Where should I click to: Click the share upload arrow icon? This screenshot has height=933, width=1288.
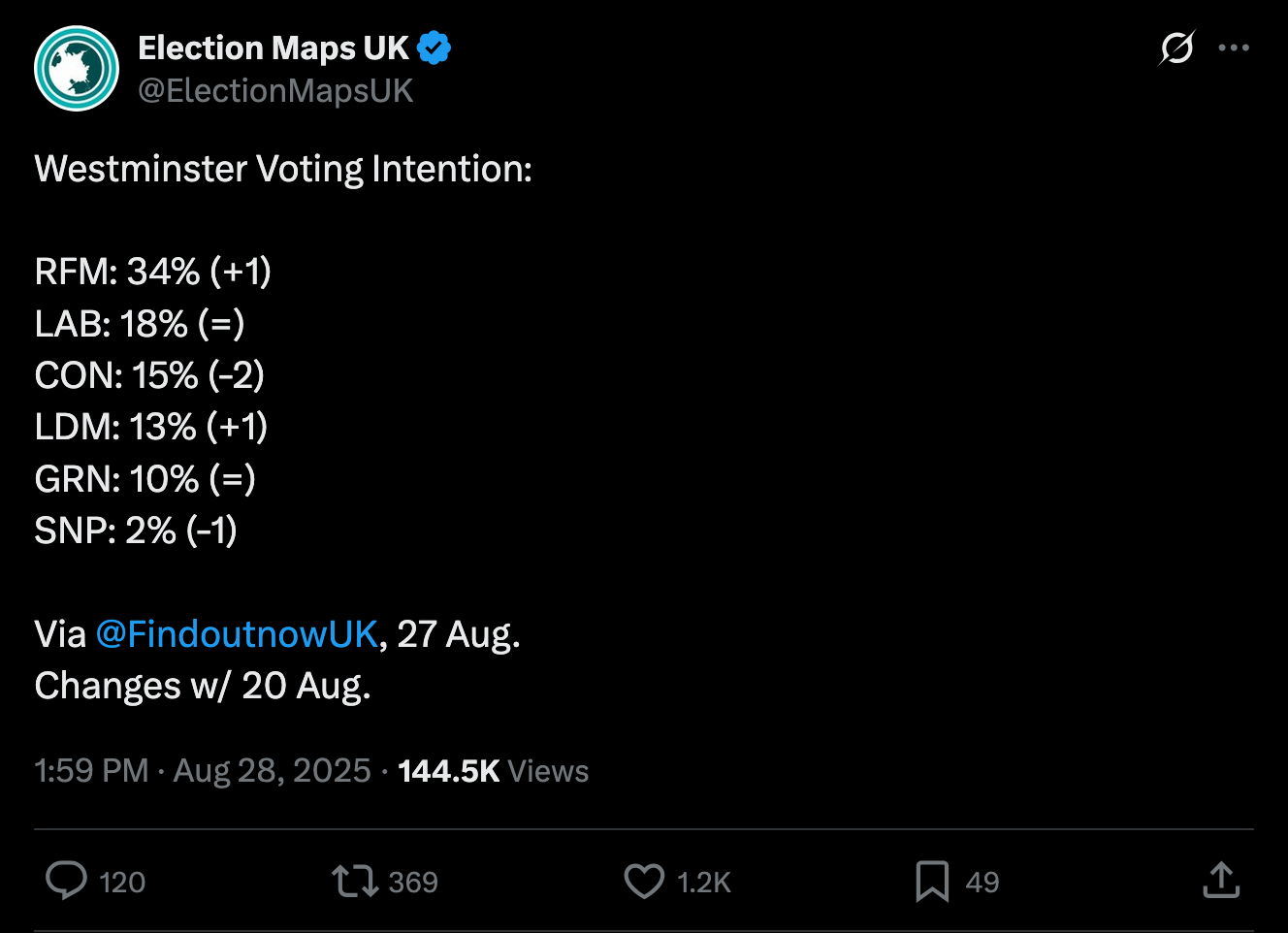(x=1221, y=881)
